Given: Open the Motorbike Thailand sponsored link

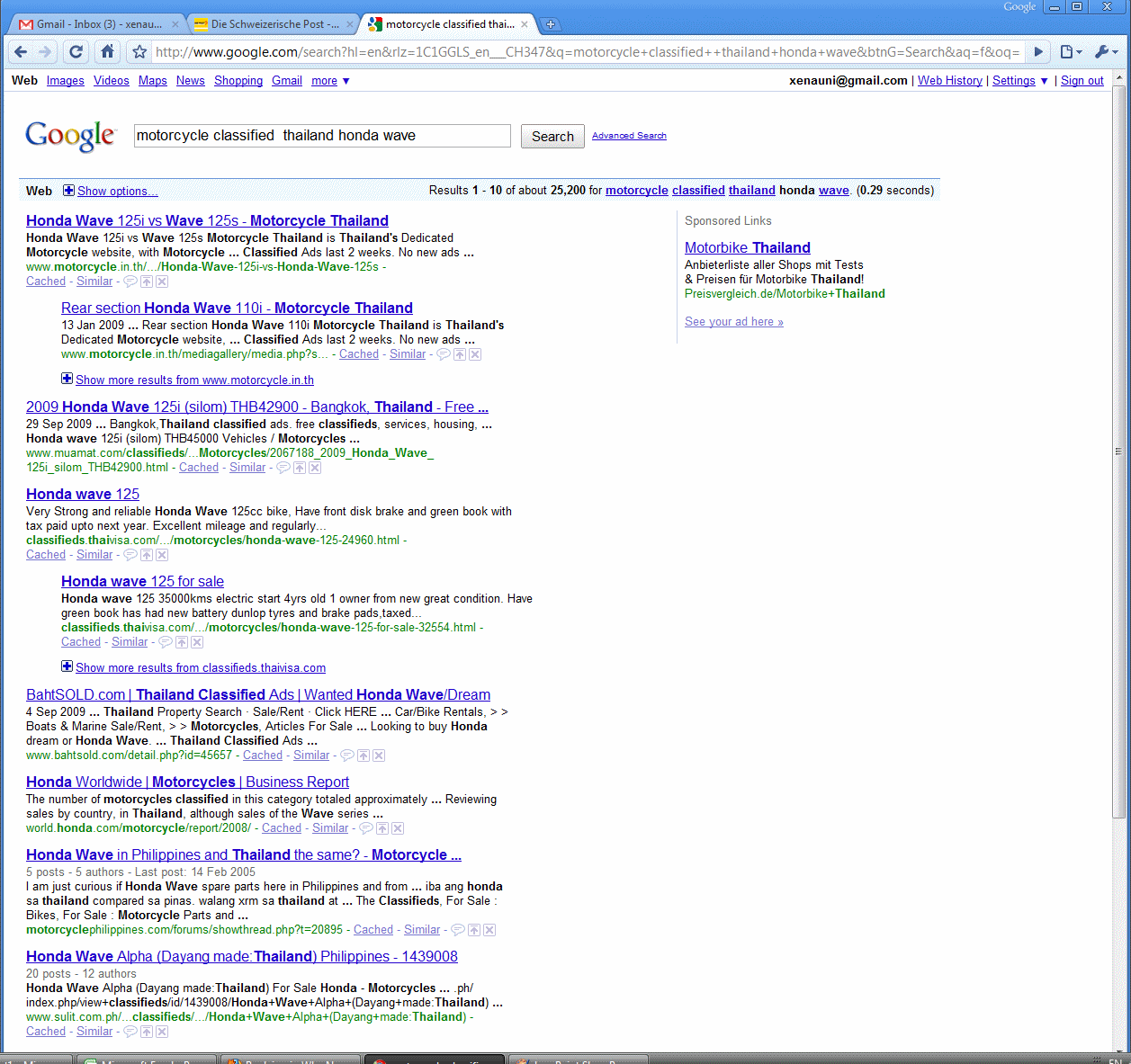Looking at the screenshot, I should (748, 248).
